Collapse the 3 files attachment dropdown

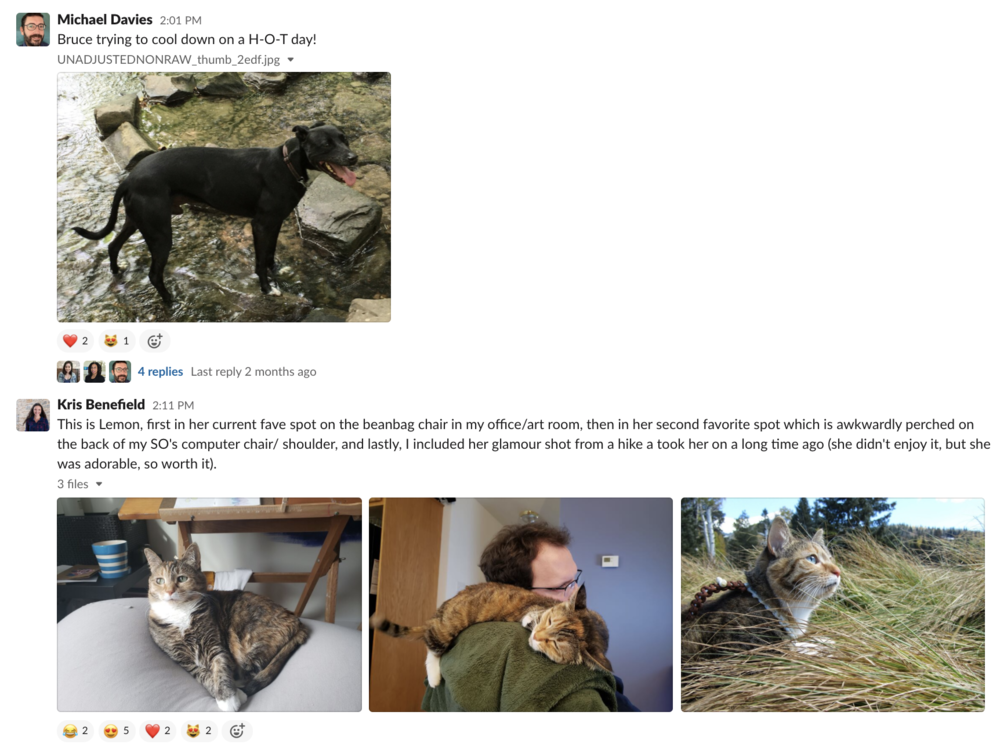click(99, 484)
